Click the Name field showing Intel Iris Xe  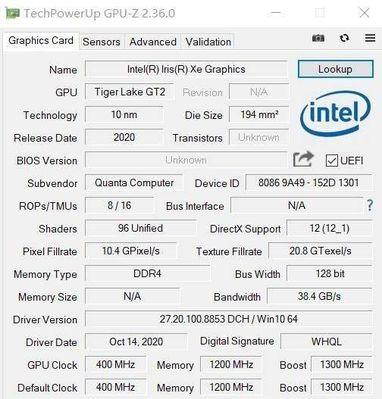[186, 69]
